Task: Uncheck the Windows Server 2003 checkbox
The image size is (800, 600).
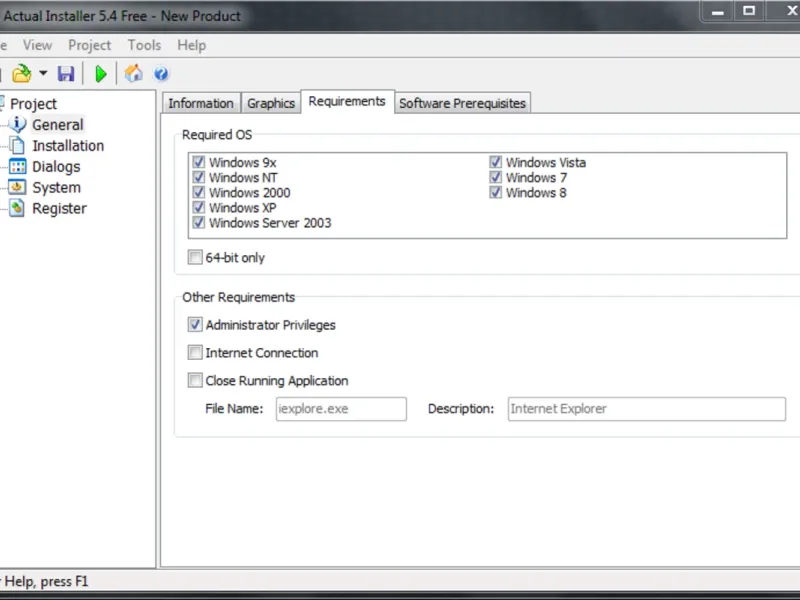Action: coord(198,222)
